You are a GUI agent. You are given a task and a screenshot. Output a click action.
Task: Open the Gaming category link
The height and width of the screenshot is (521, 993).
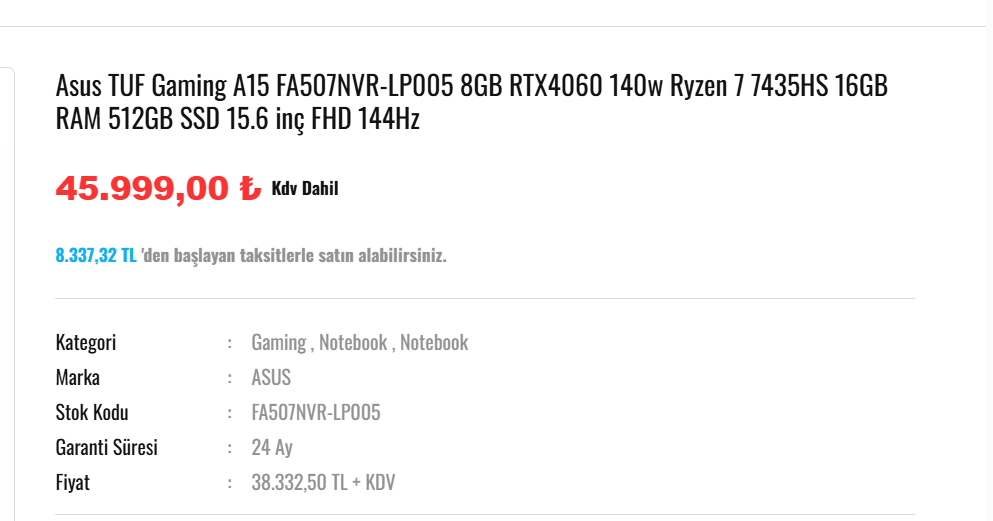[279, 342]
